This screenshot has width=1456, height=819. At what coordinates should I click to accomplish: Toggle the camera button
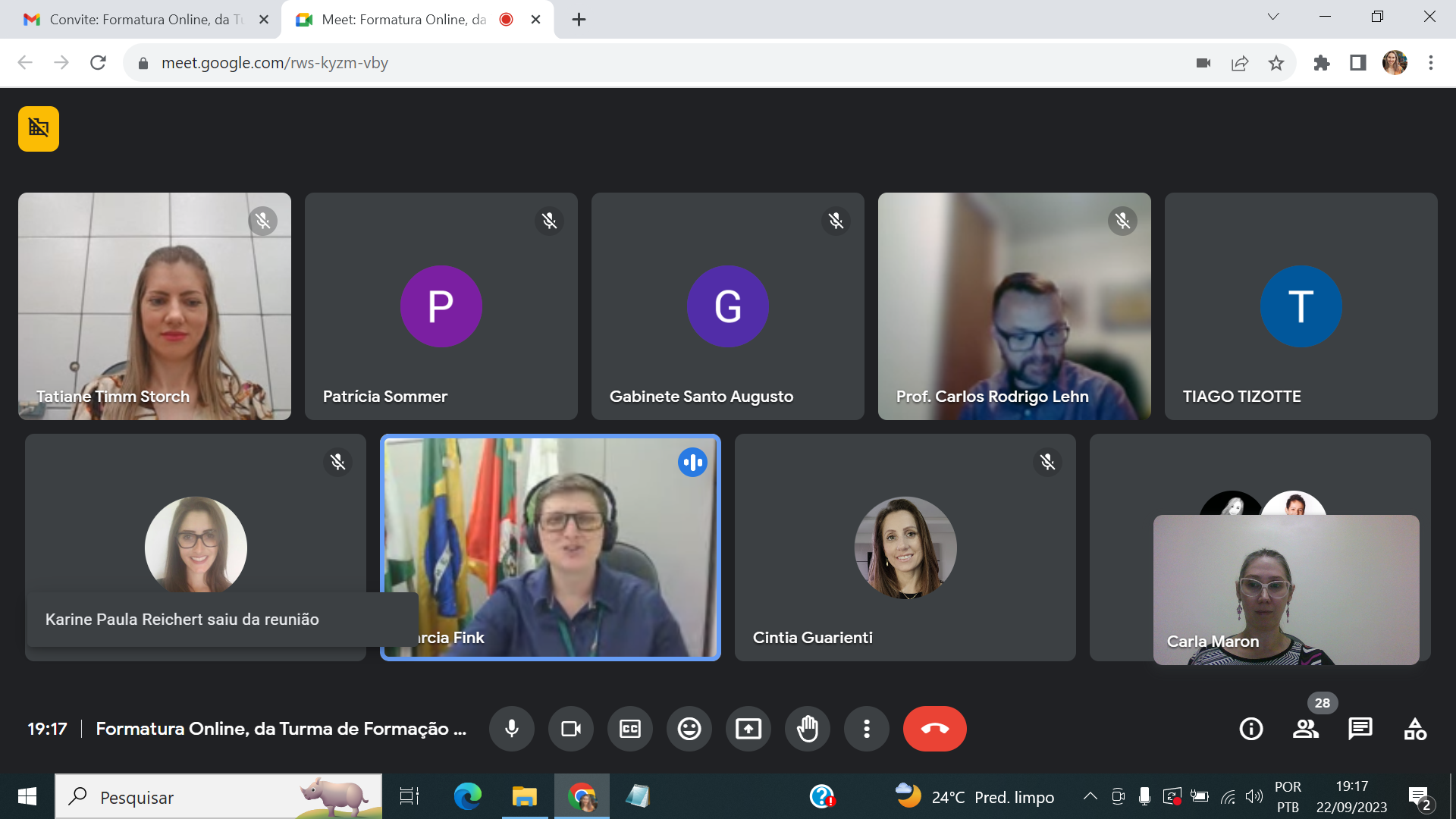point(571,729)
